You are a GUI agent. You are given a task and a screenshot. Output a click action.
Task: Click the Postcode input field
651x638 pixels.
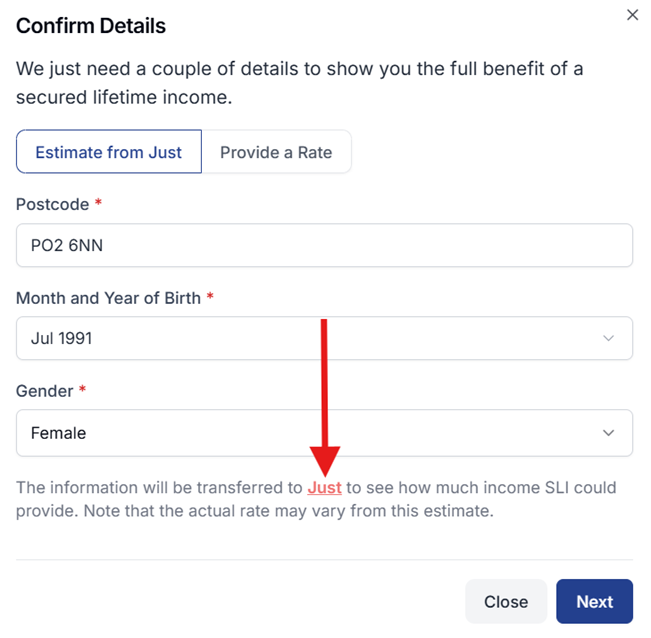coord(324,245)
